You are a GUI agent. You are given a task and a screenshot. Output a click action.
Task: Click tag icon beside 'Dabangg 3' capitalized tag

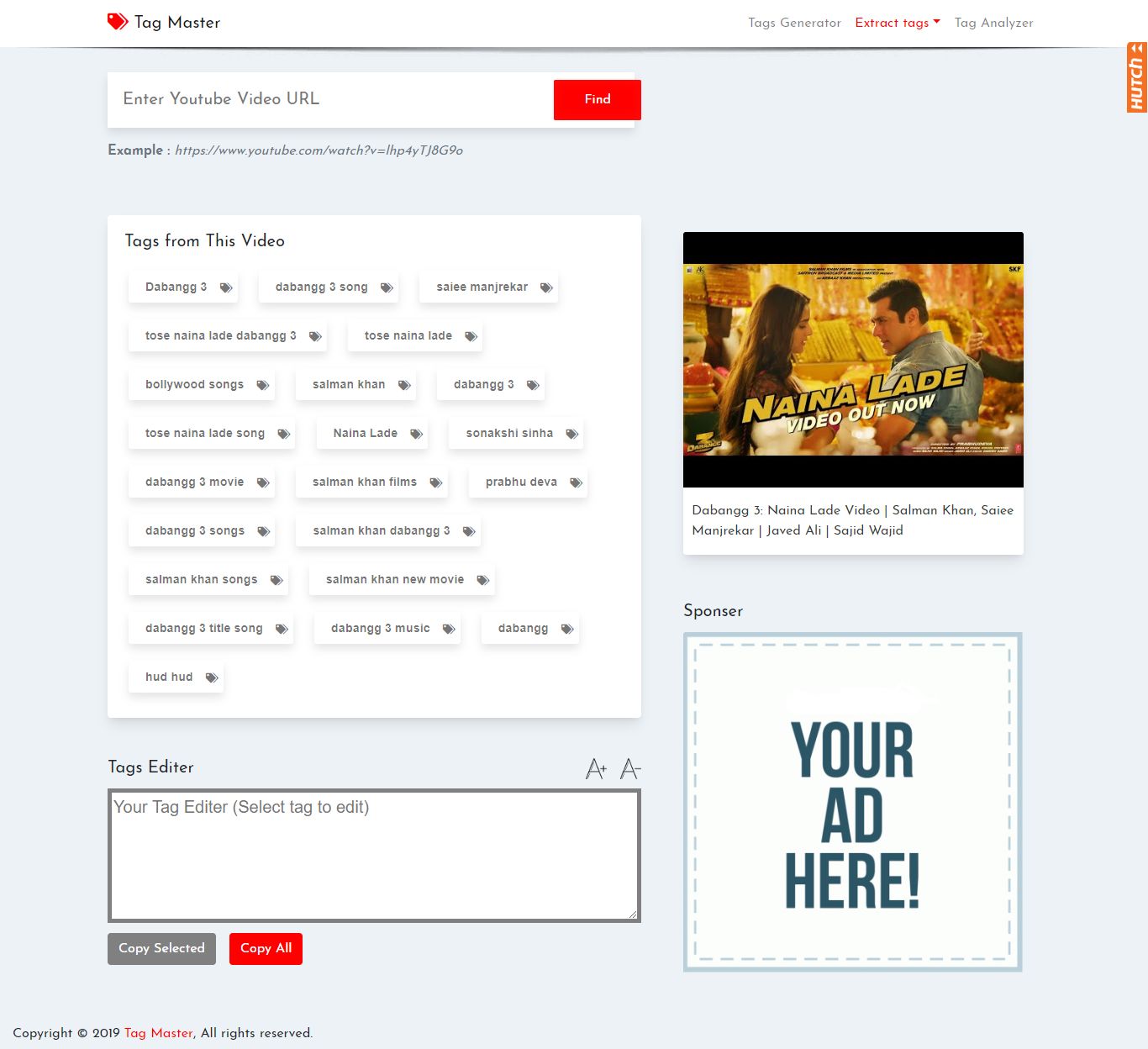[x=226, y=287]
